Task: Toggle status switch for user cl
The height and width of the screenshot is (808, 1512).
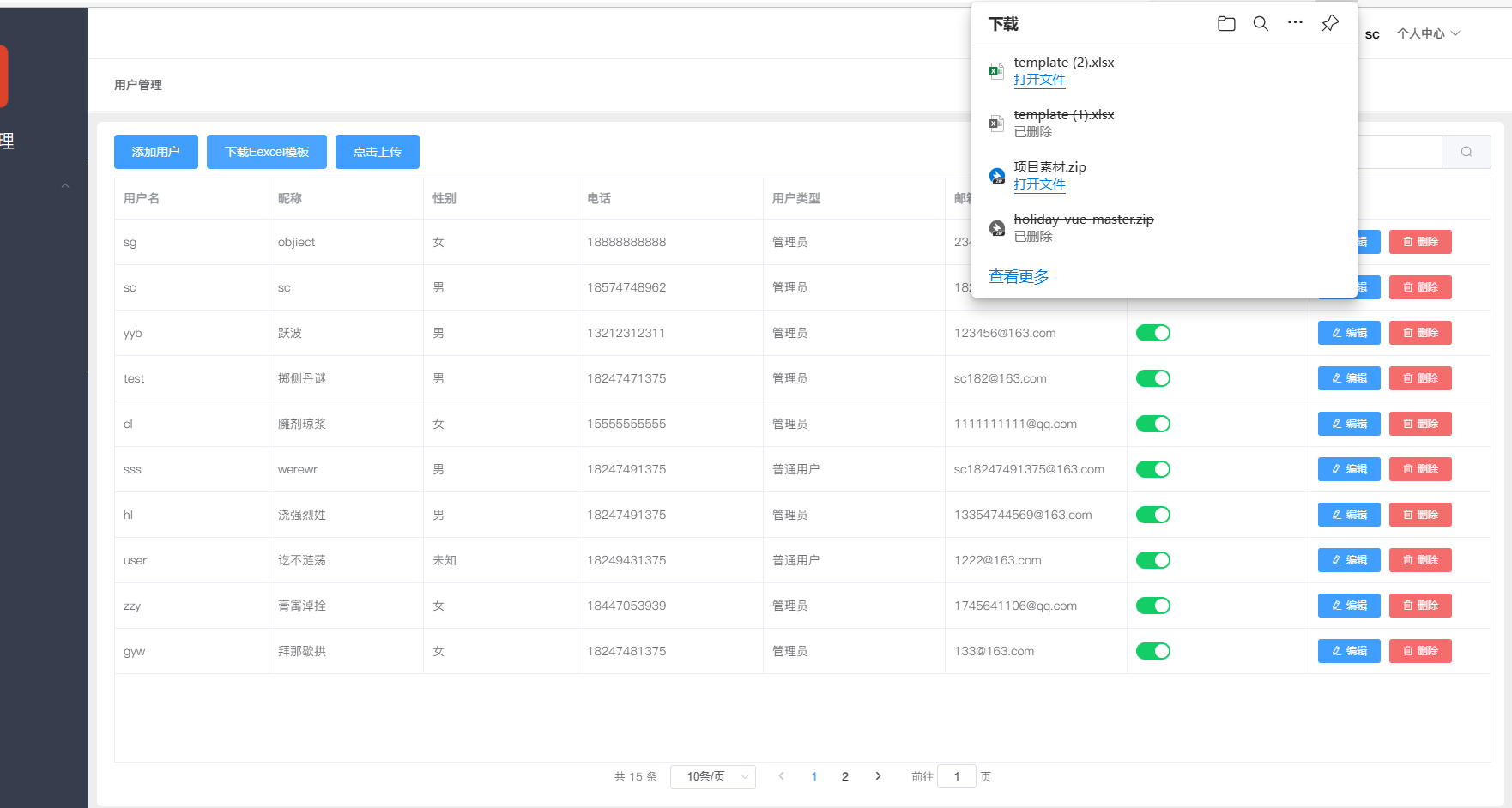Action: (x=1153, y=424)
